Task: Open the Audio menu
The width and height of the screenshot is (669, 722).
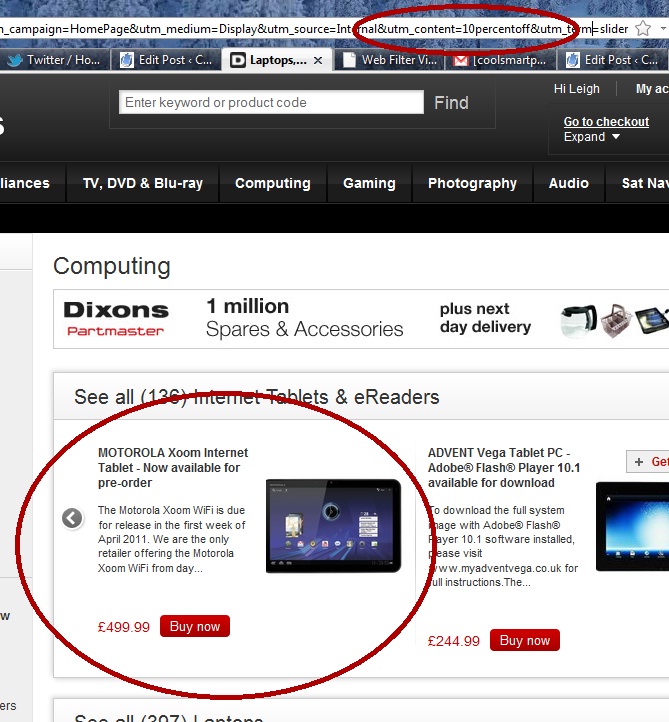Action: [x=569, y=183]
